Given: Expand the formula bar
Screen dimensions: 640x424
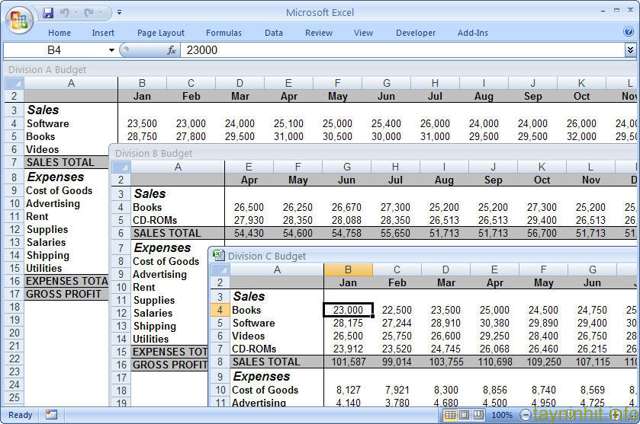Looking at the screenshot, I should click(x=630, y=50).
